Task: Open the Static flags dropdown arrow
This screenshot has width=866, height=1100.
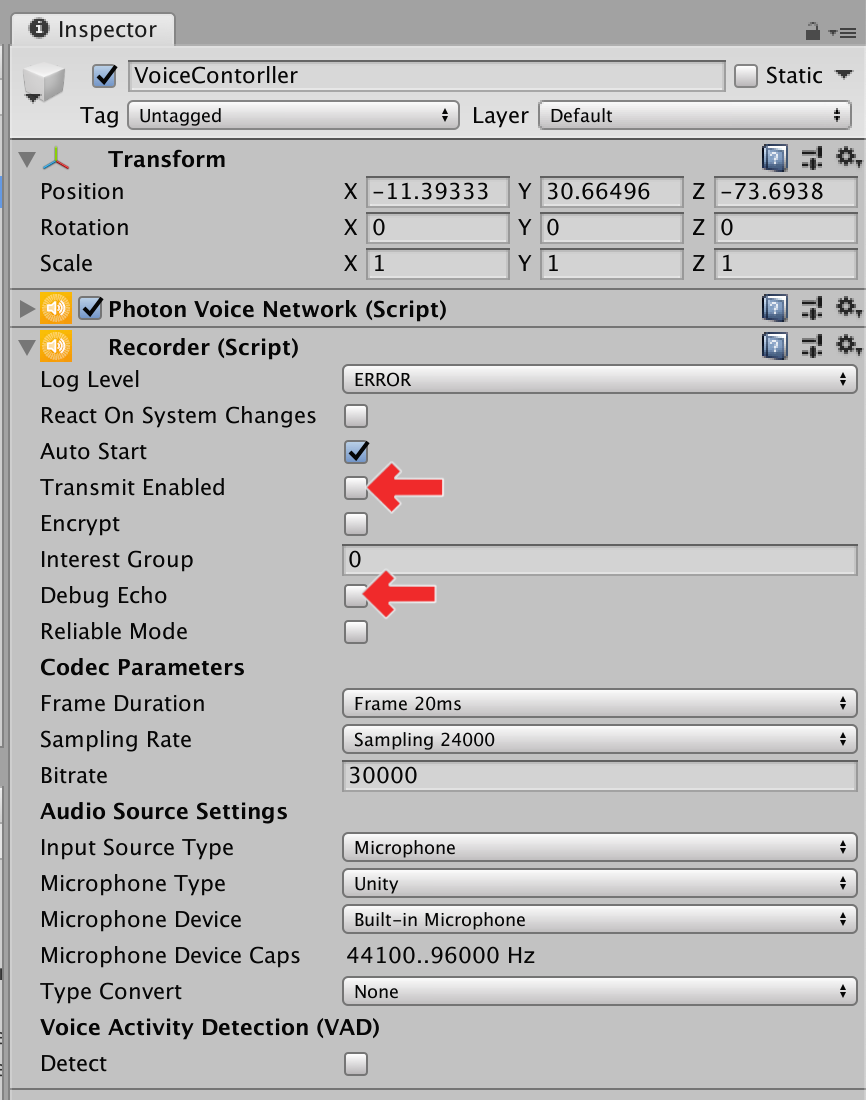Action: pos(844,74)
